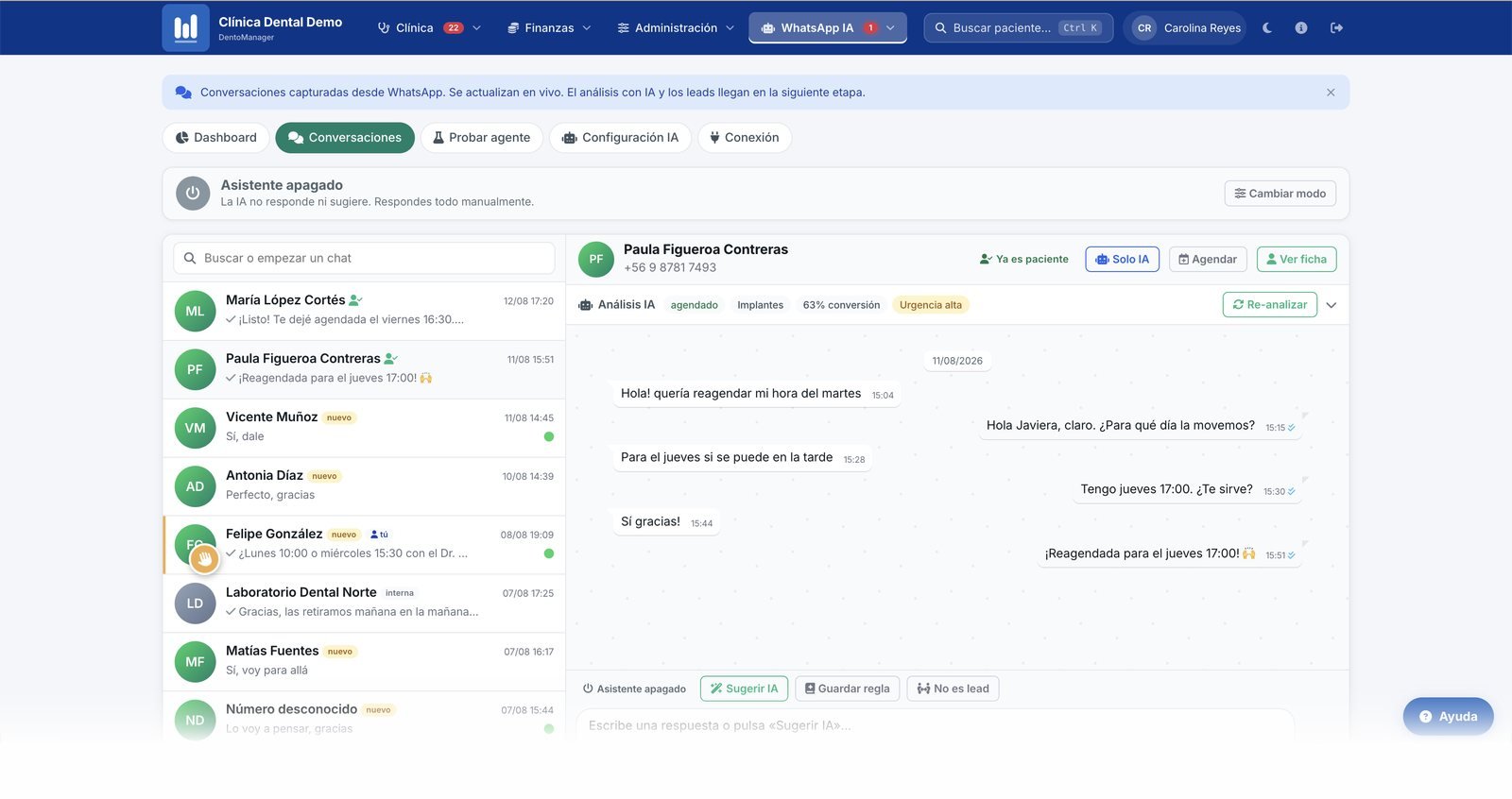Click the raised hand badge on Felipe González
This screenshot has height=799, width=1512.
coord(204,559)
